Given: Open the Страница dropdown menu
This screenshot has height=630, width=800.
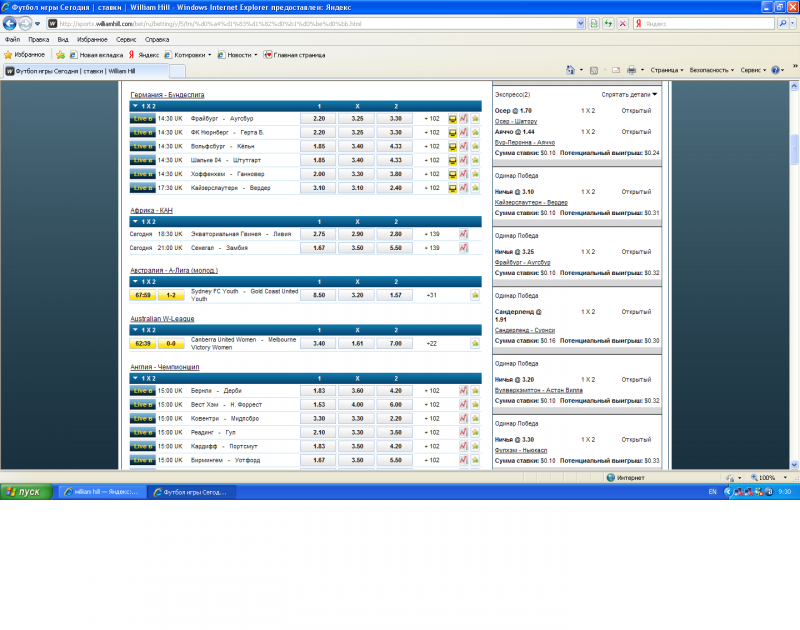Looking at the screenshot, I should [666, 70].
